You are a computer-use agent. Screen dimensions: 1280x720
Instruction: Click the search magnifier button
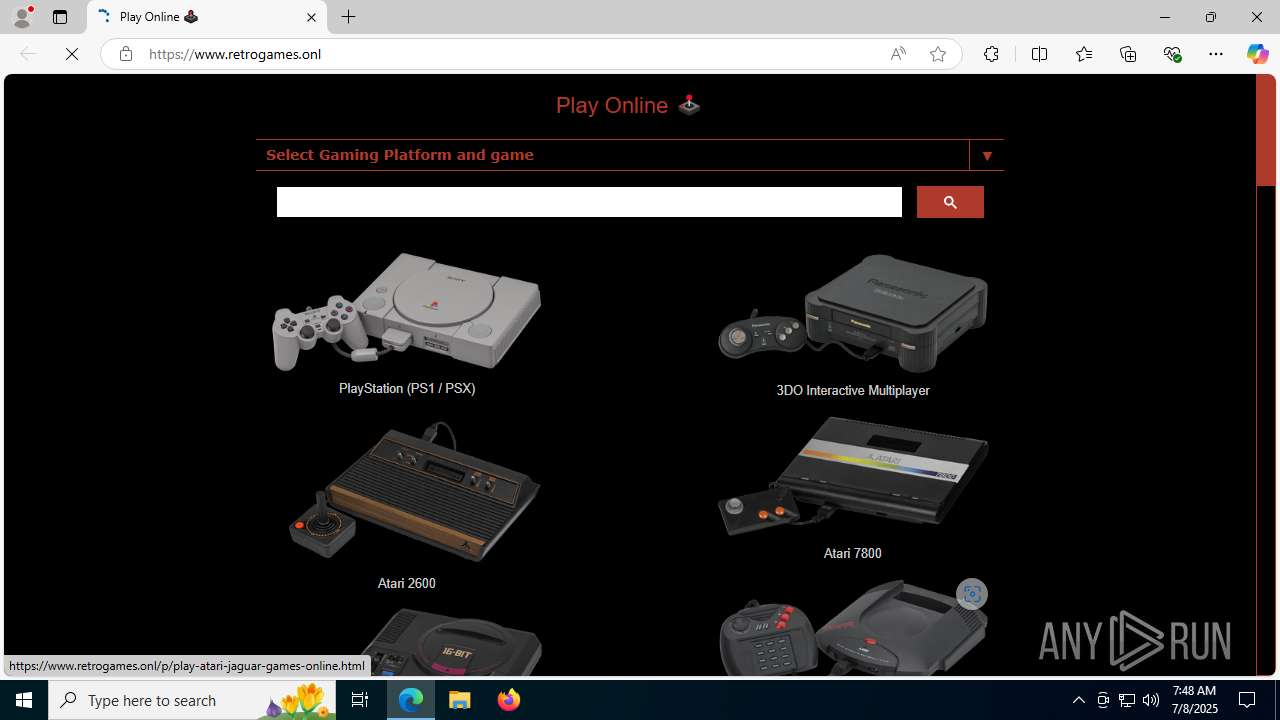coord(950,202)
